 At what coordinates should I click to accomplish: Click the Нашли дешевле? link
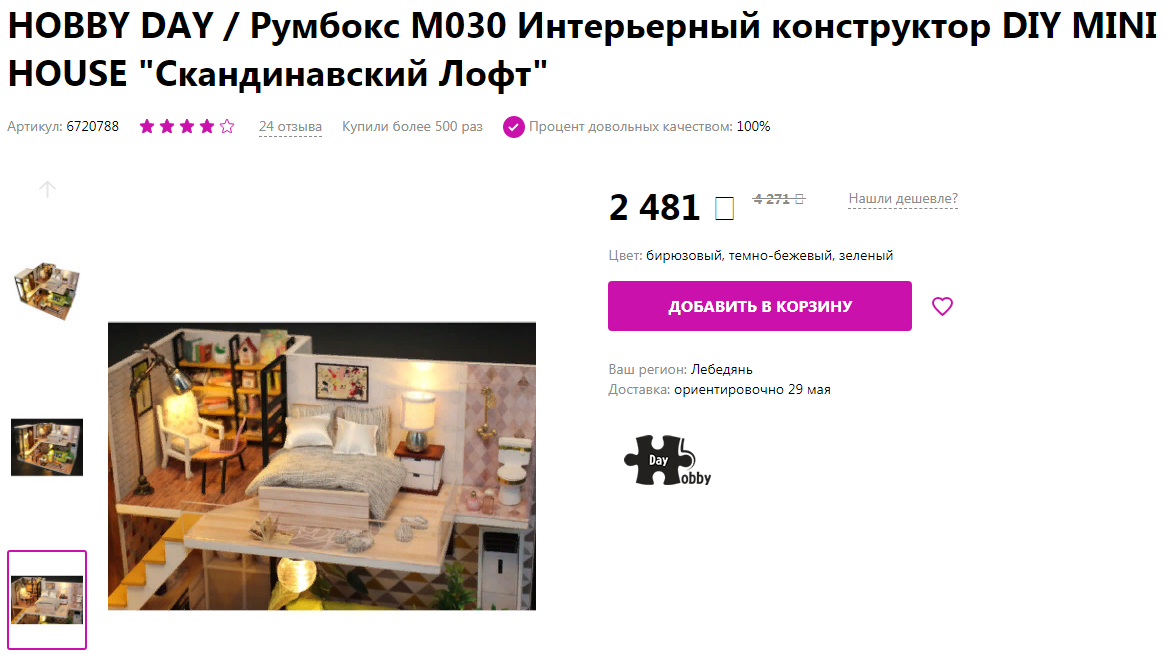coord(903,199)
